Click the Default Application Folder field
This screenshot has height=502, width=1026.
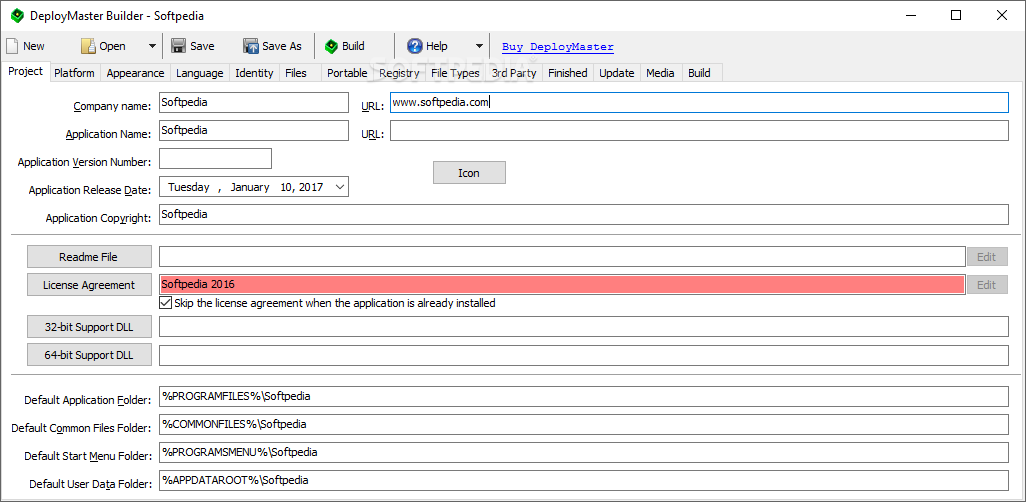(x=584, y=397)
